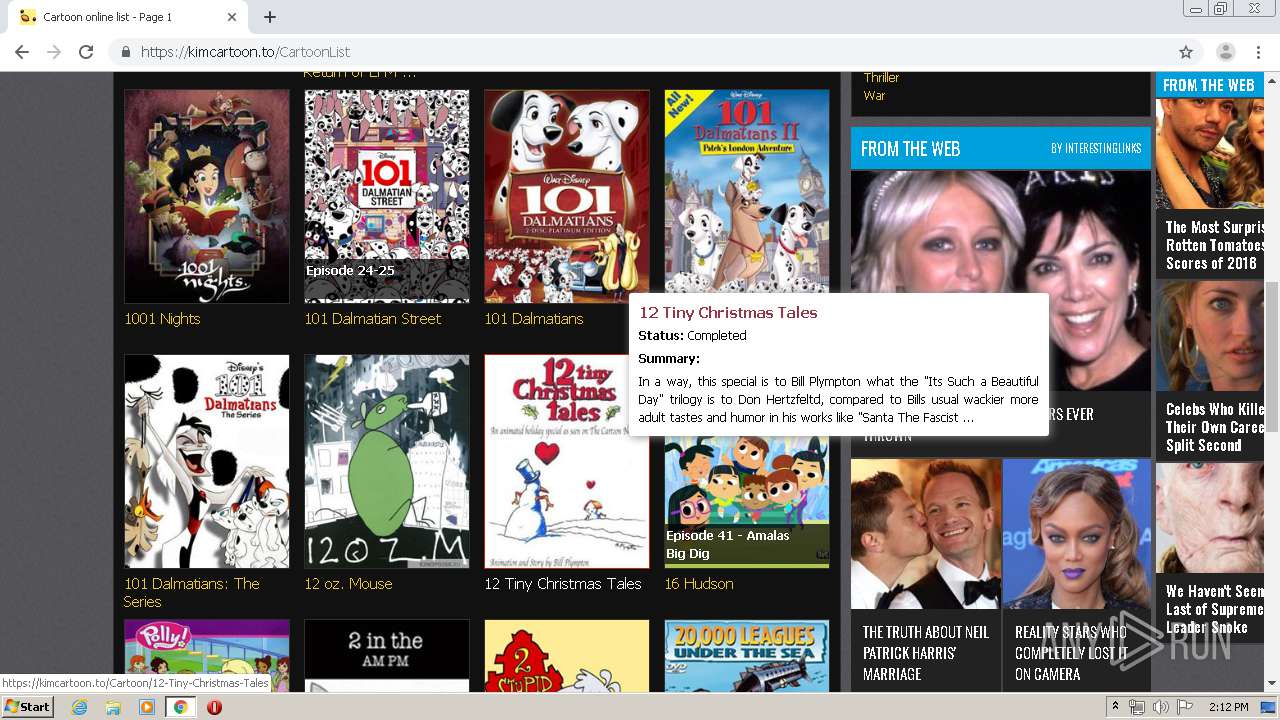Open the 12 oz. Mouse title link
1280x720 pixels.
click(x=348, y=584)
